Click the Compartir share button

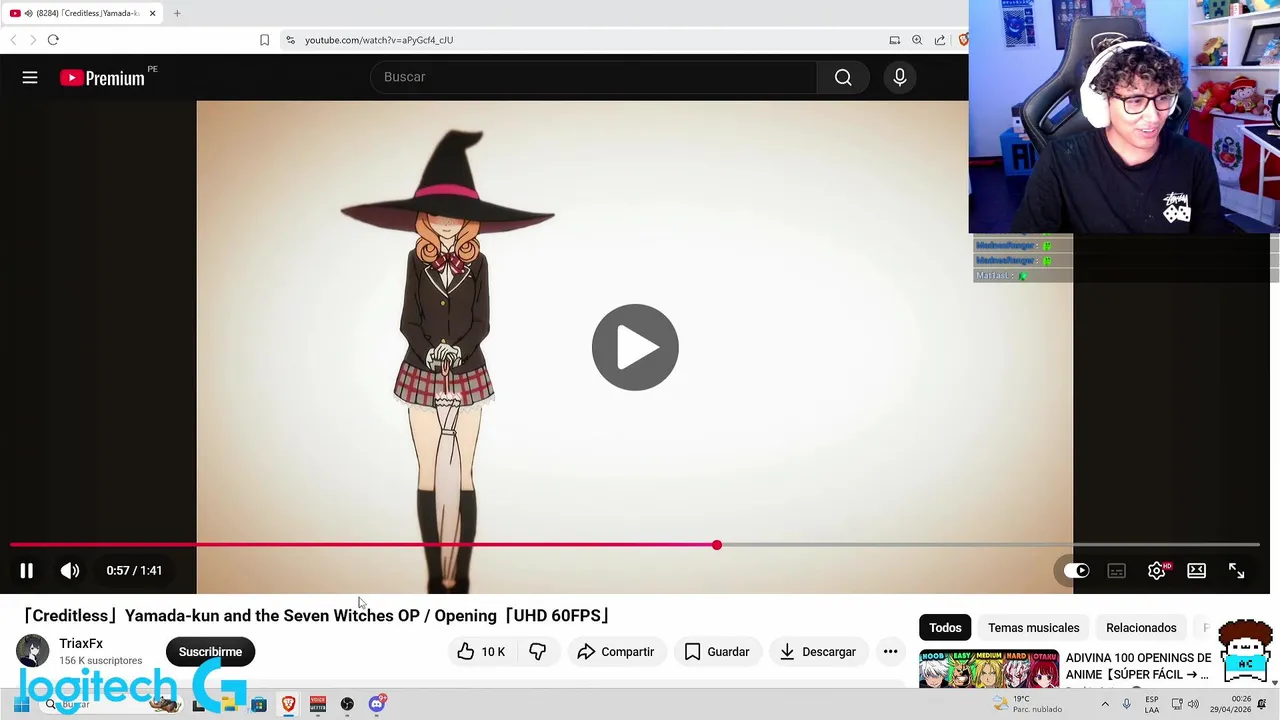[x=616, y=652]
